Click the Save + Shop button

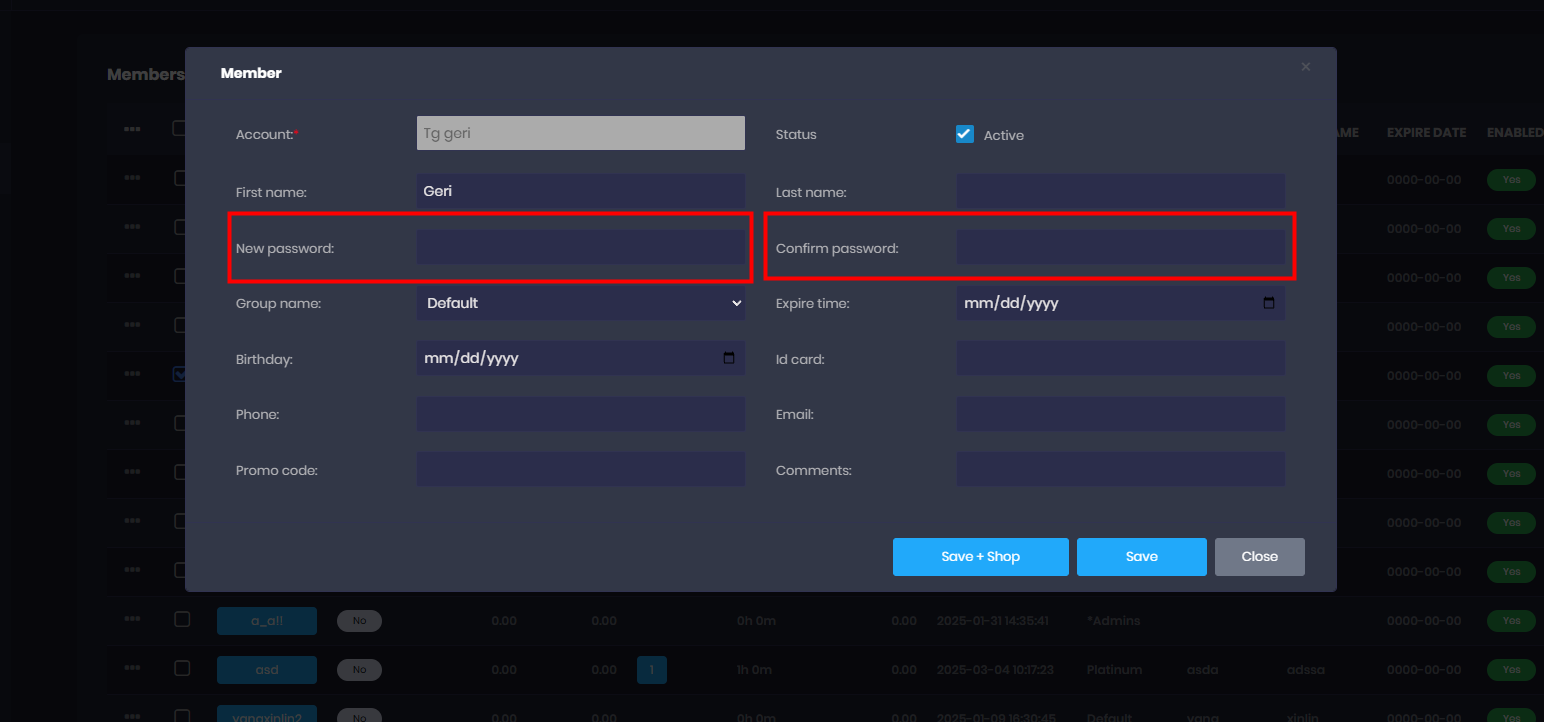980,557
